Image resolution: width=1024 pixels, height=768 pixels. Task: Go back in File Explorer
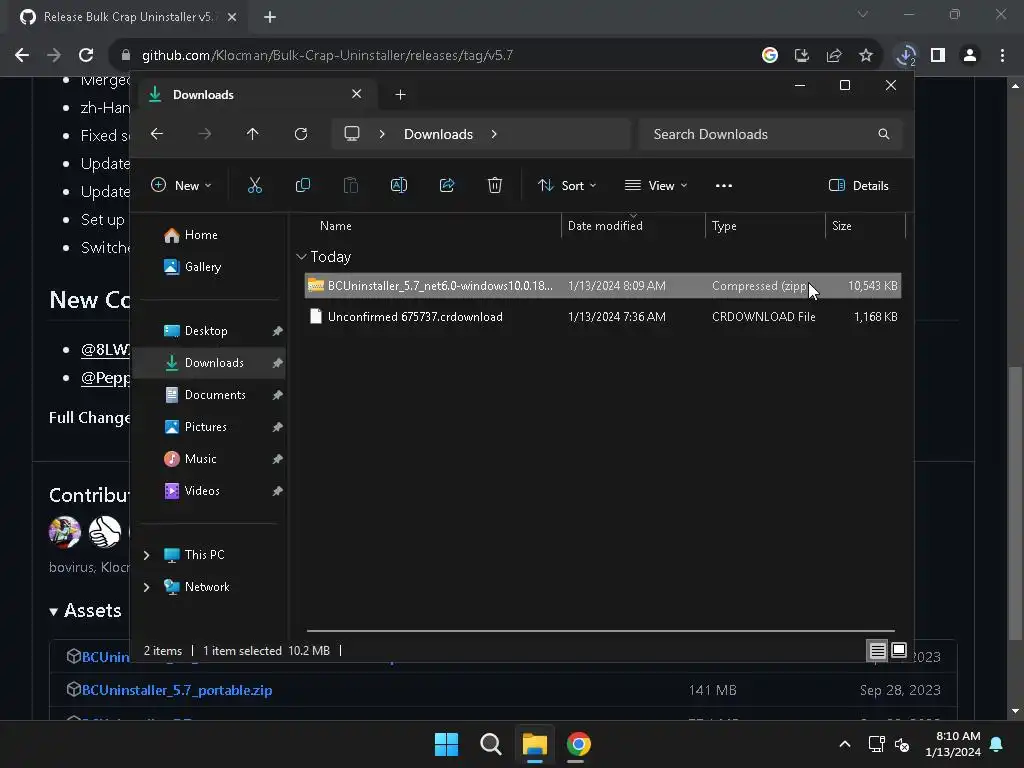(x=157, y=134)
